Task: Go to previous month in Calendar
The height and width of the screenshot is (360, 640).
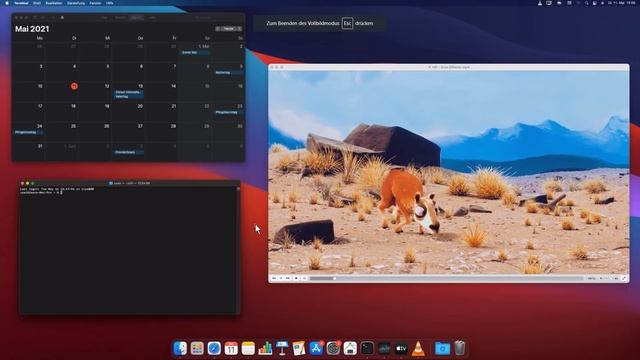Action: [218, 29]
